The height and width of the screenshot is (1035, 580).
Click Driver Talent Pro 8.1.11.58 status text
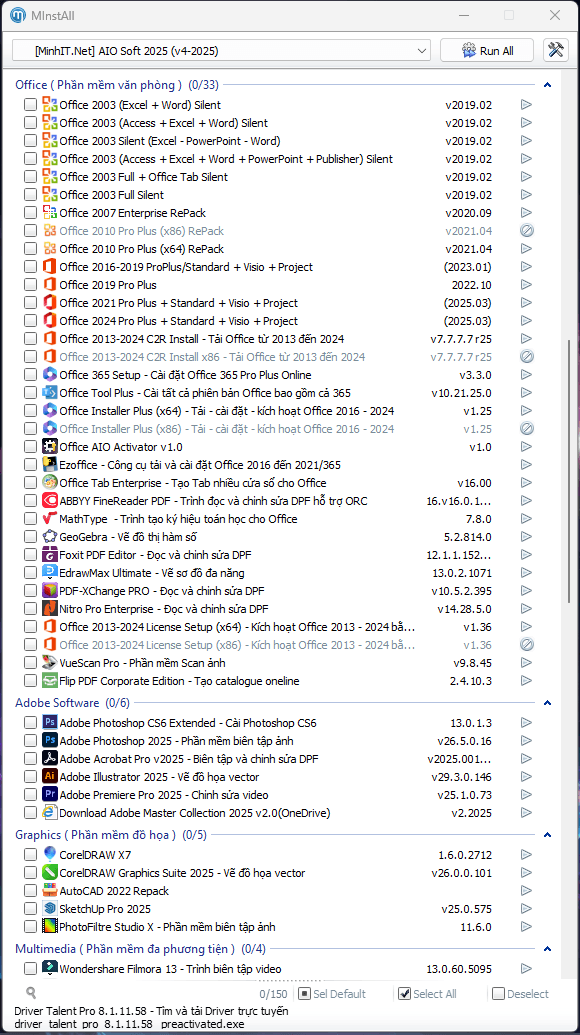tap(151, 1011)
